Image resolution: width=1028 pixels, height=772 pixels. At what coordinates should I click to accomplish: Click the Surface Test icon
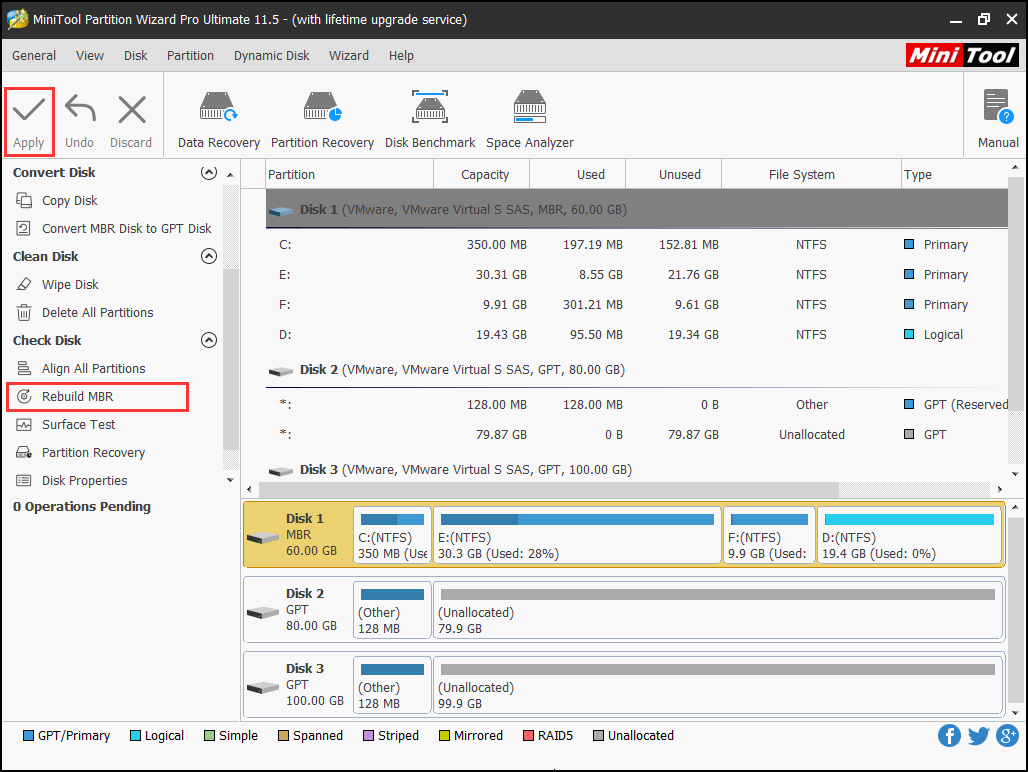24,425
